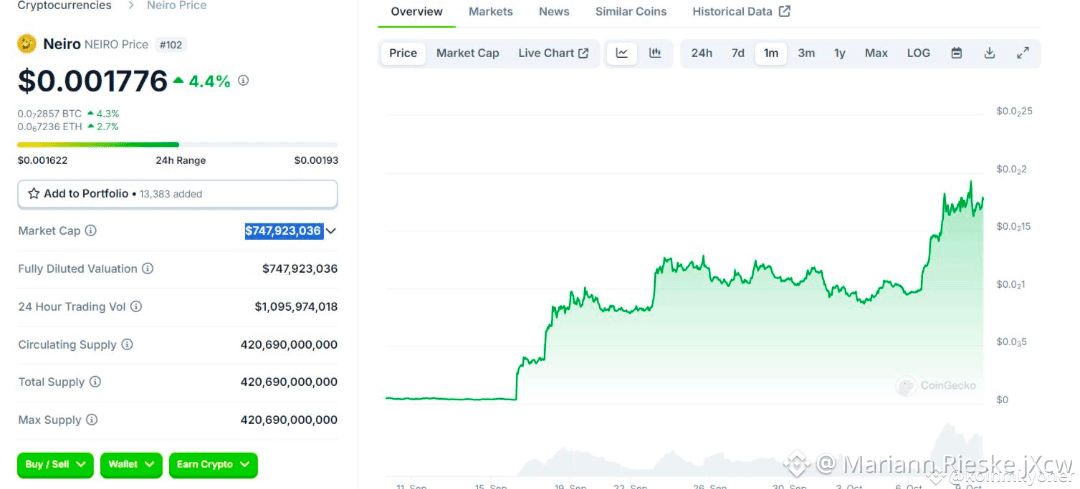Click the star icon in Add to Portfolio
Screen dimensions: 1080x489
click(33, 194)
